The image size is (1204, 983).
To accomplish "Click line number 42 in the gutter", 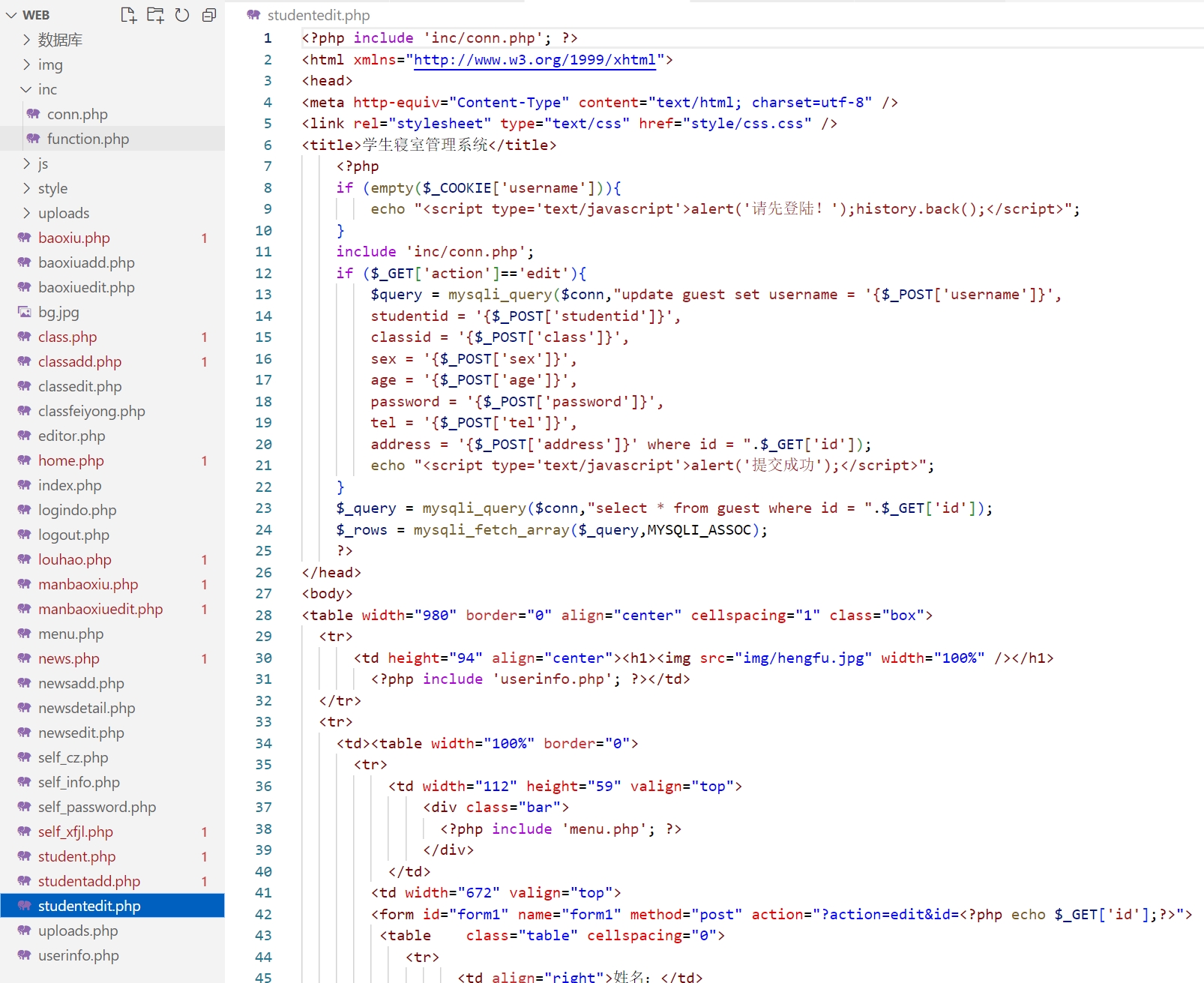I will point(263,915).
